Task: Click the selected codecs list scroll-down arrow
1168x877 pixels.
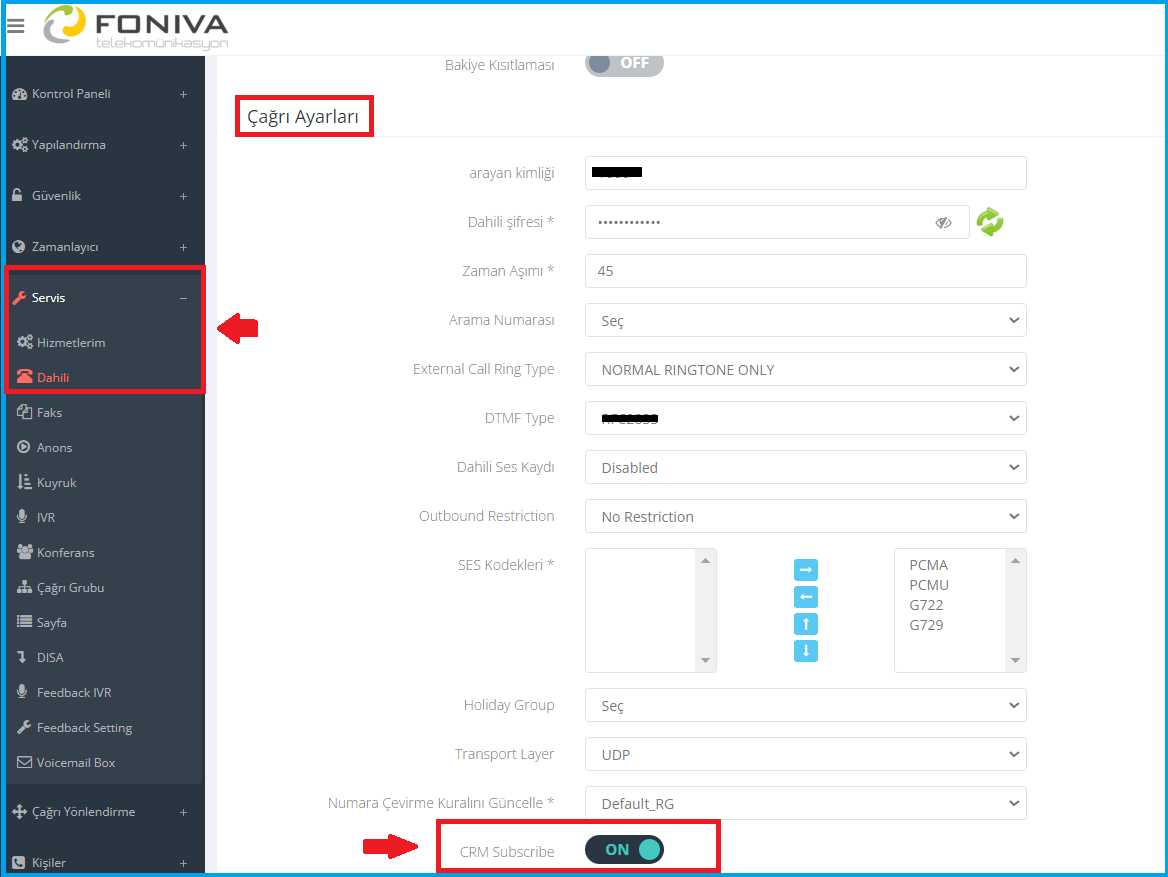Action: [x=1015, y=660]
